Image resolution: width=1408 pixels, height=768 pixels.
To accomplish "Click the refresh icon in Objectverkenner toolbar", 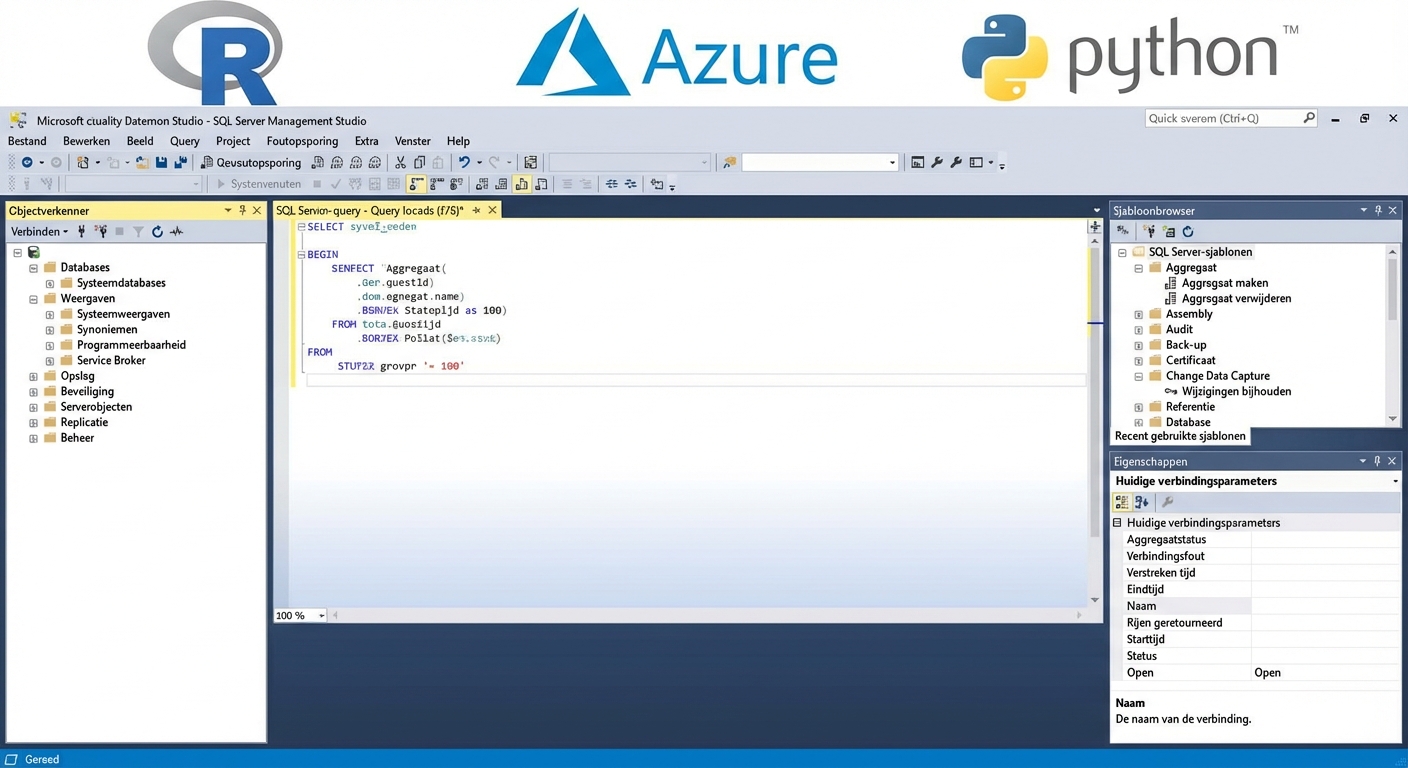I will [x=157, y=231].
